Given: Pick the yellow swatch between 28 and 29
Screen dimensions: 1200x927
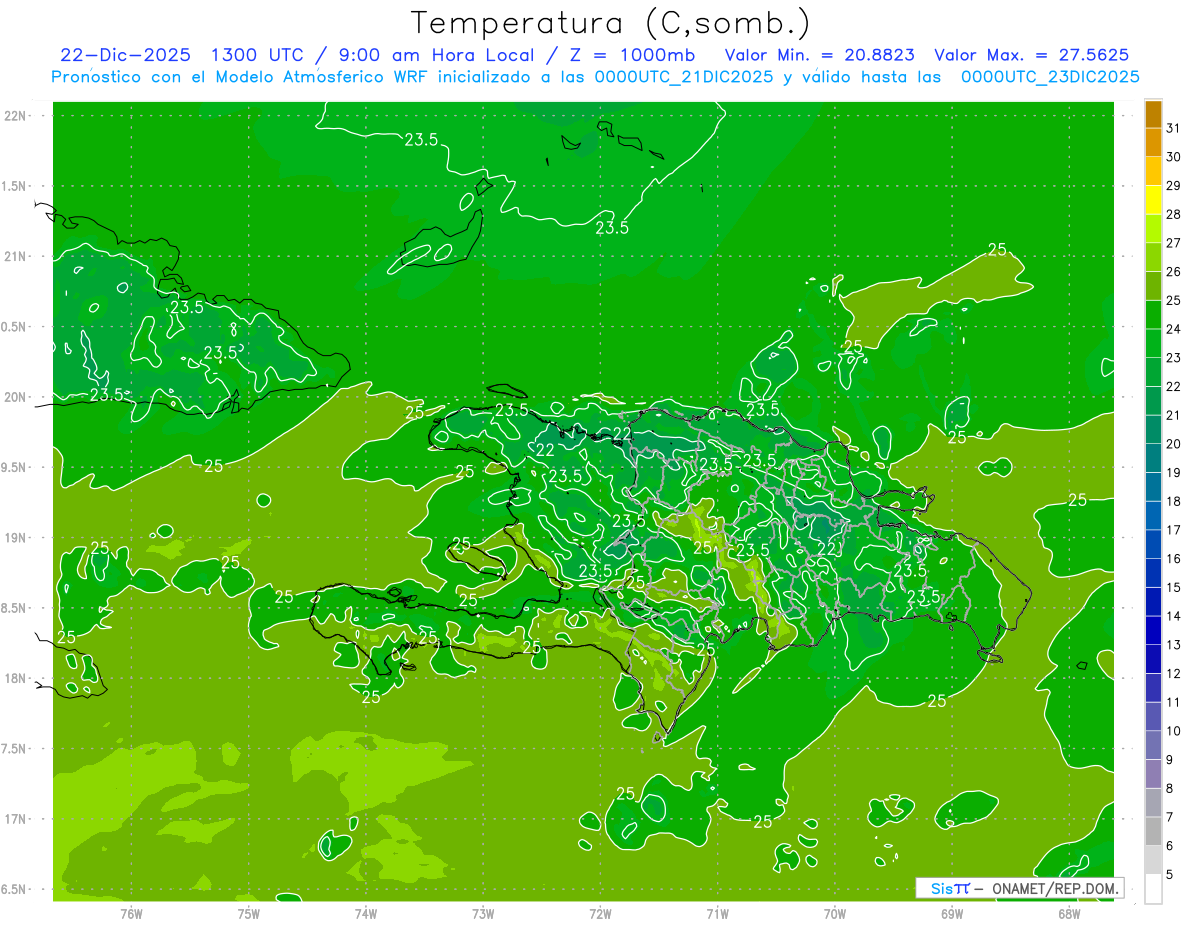Looking at the screenshot, I should pos(1153,200).
